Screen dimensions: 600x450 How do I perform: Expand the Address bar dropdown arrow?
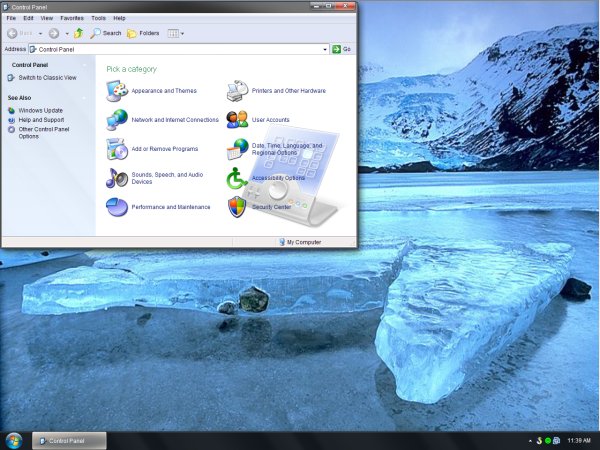tap(325, 49)
